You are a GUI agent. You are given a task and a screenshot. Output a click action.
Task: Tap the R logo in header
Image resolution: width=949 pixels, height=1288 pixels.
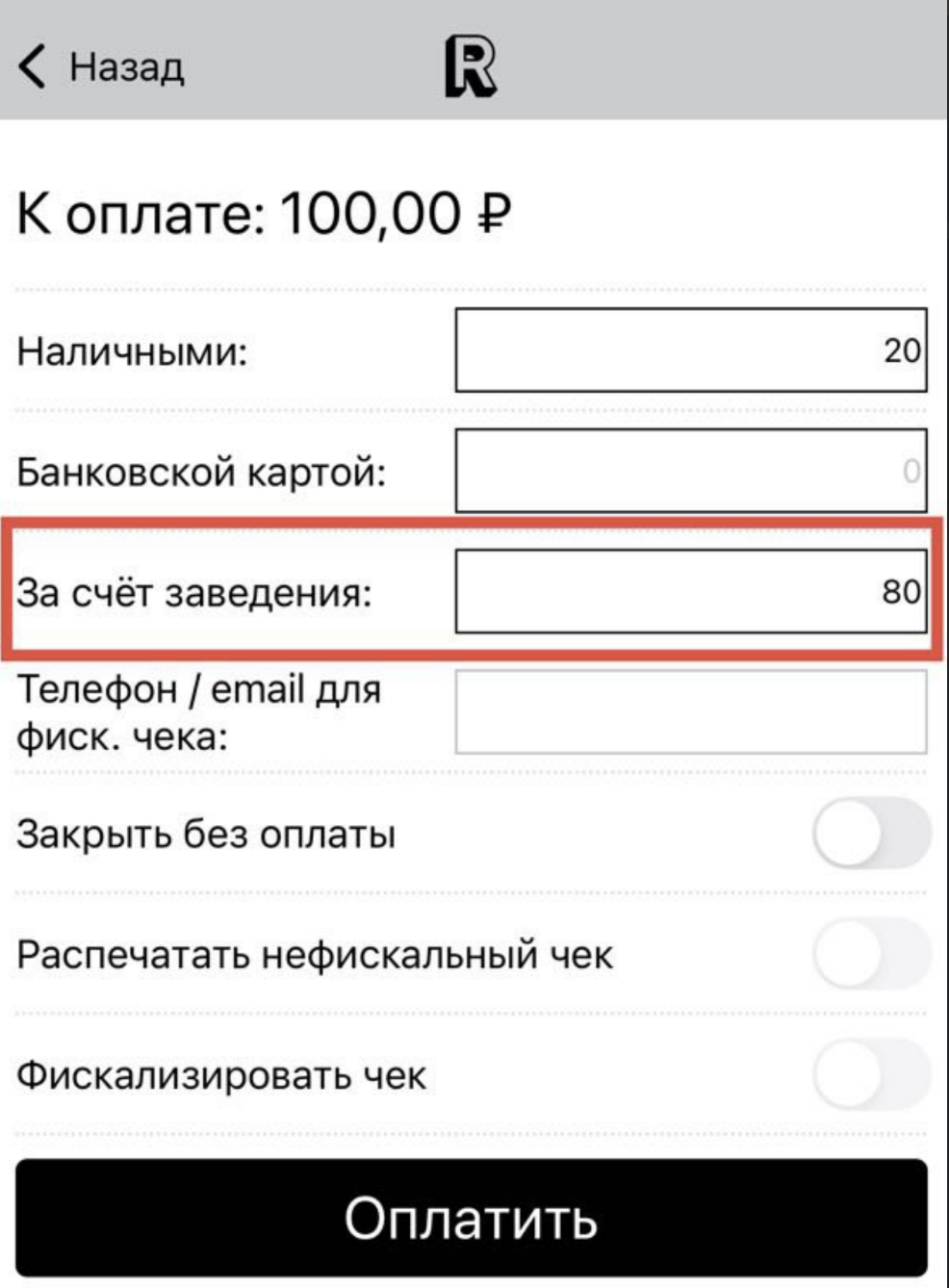click(x=471, y=66)
